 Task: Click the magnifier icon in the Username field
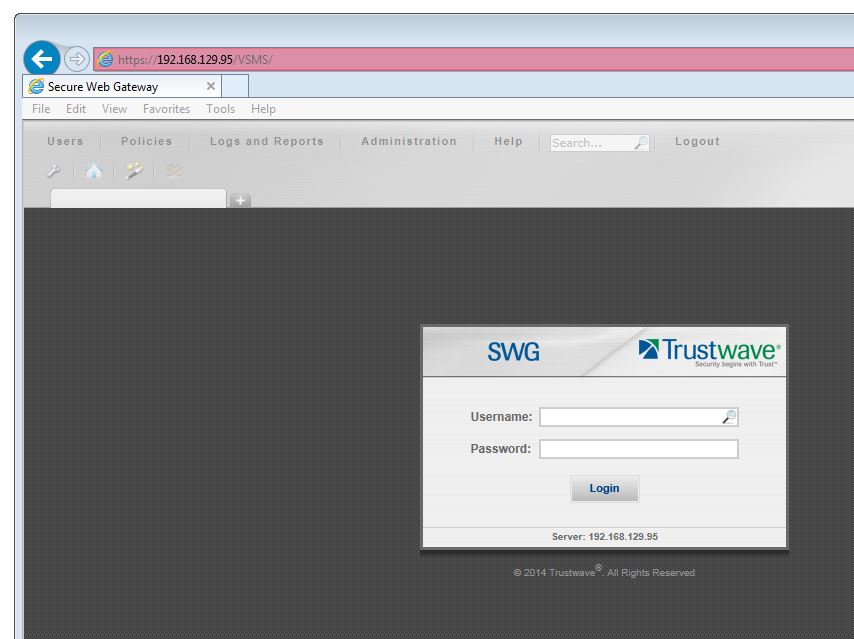pyautogui.click(x=729, y=417)
